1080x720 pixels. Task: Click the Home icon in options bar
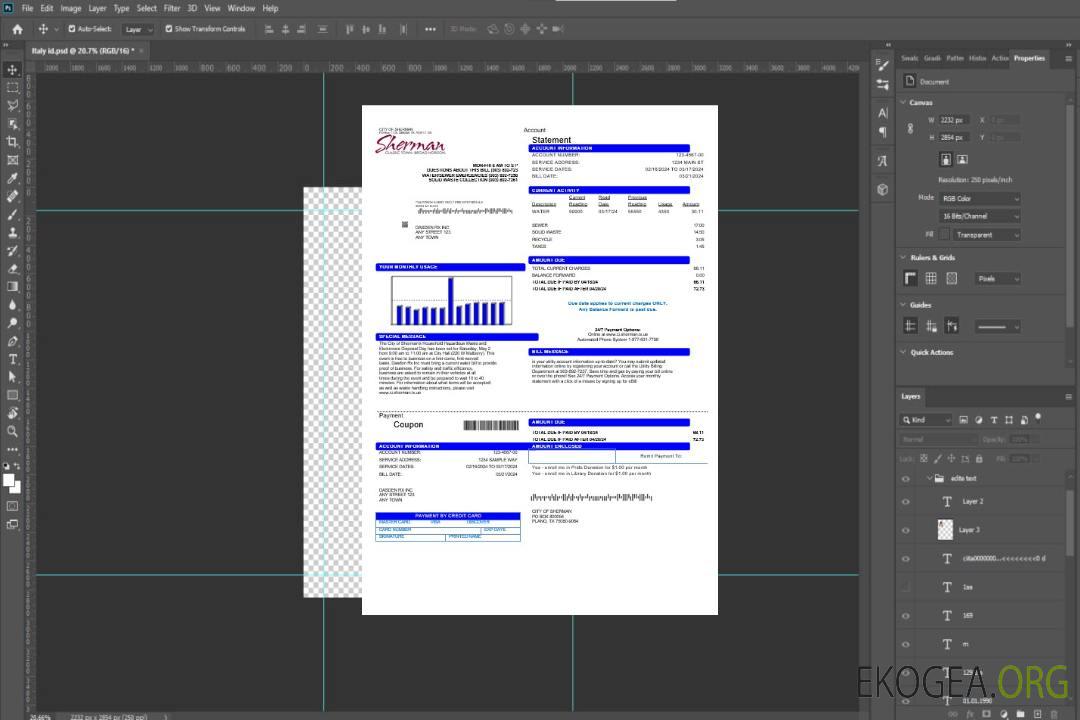point(17,29)
